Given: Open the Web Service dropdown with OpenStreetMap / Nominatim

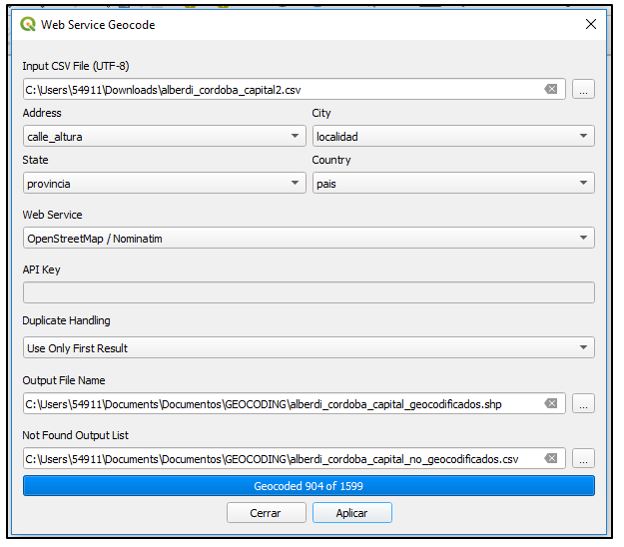Looking at the screenshot, I should coord(309,238).
